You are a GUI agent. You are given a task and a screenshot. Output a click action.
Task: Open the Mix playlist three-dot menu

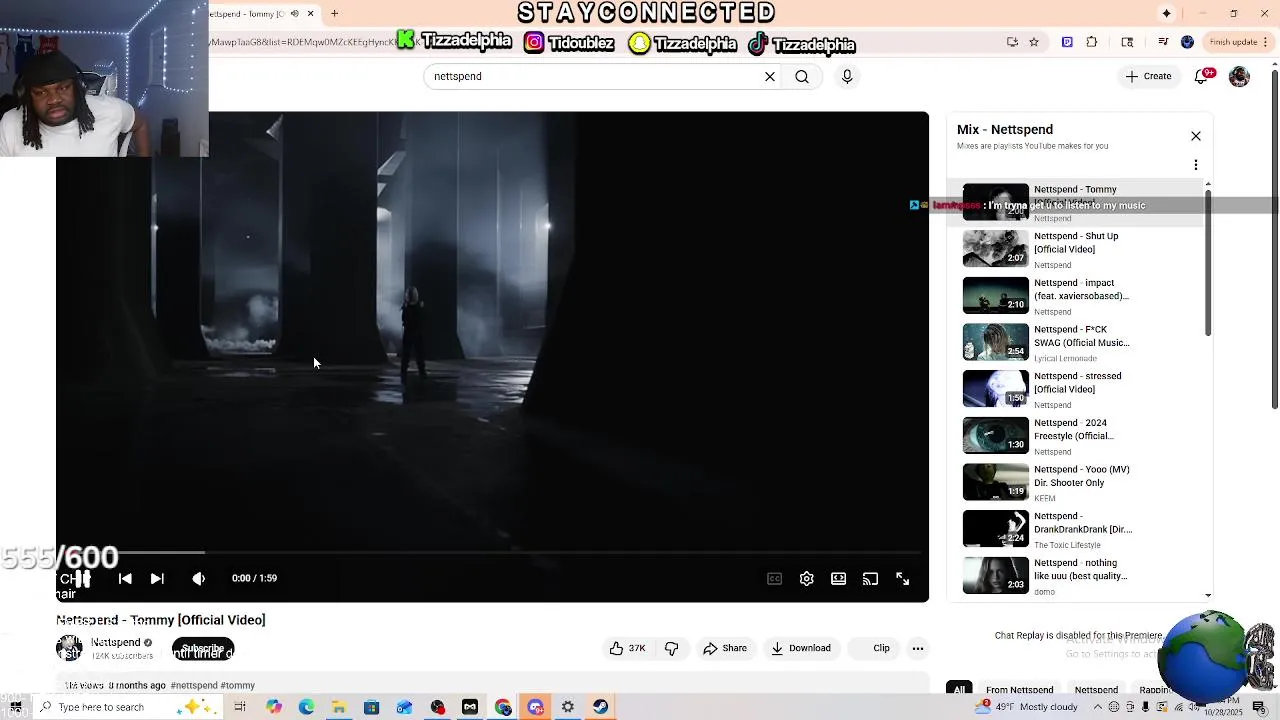point(1195,165)
